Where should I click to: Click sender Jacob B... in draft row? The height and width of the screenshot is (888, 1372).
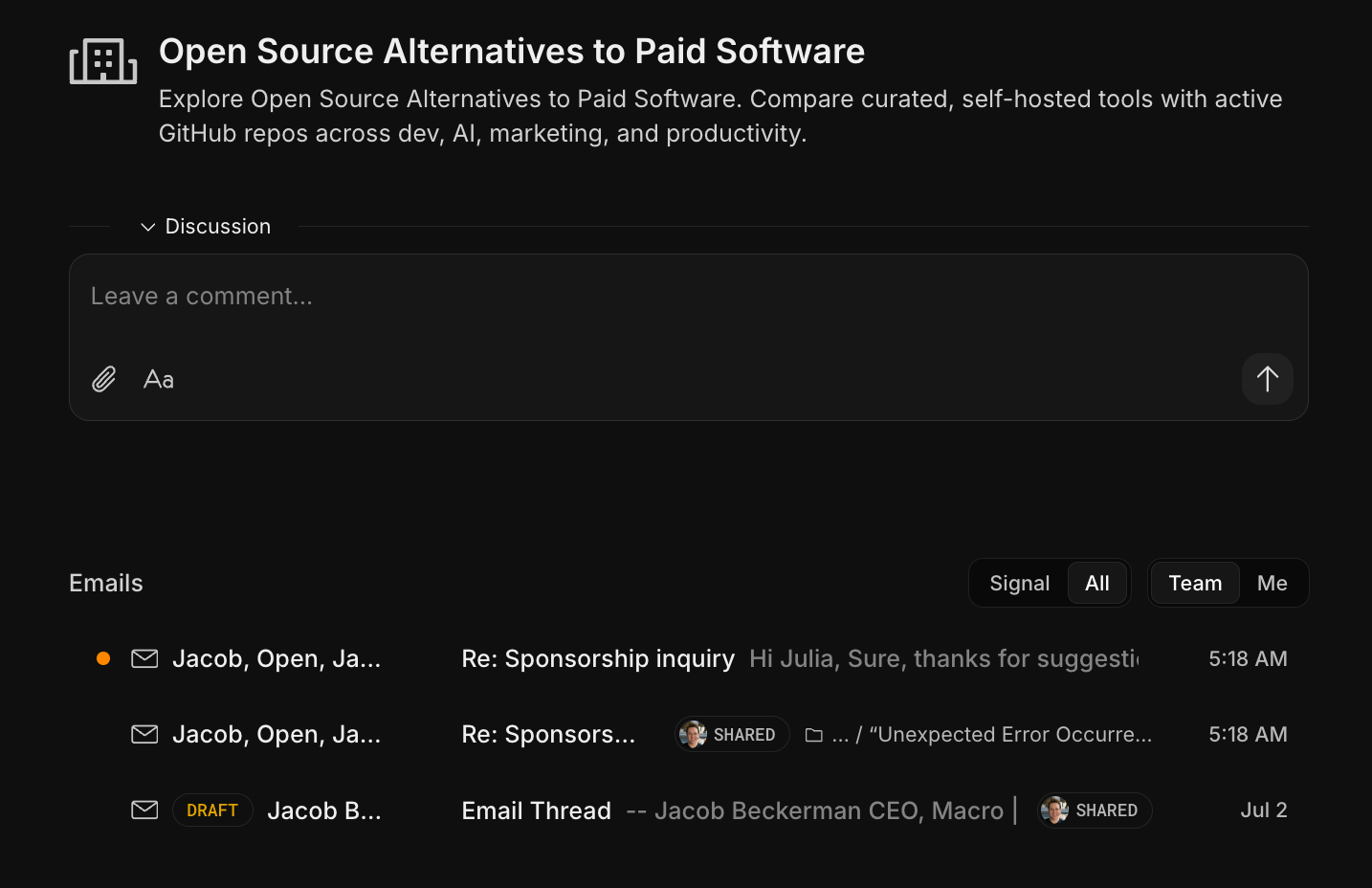click(x=324, y=810)
